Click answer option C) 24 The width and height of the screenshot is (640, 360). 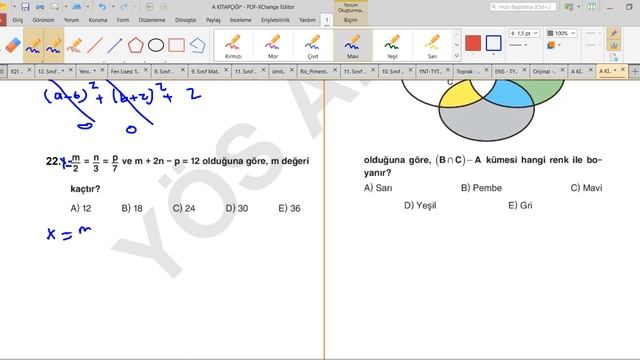coord(184,208)
